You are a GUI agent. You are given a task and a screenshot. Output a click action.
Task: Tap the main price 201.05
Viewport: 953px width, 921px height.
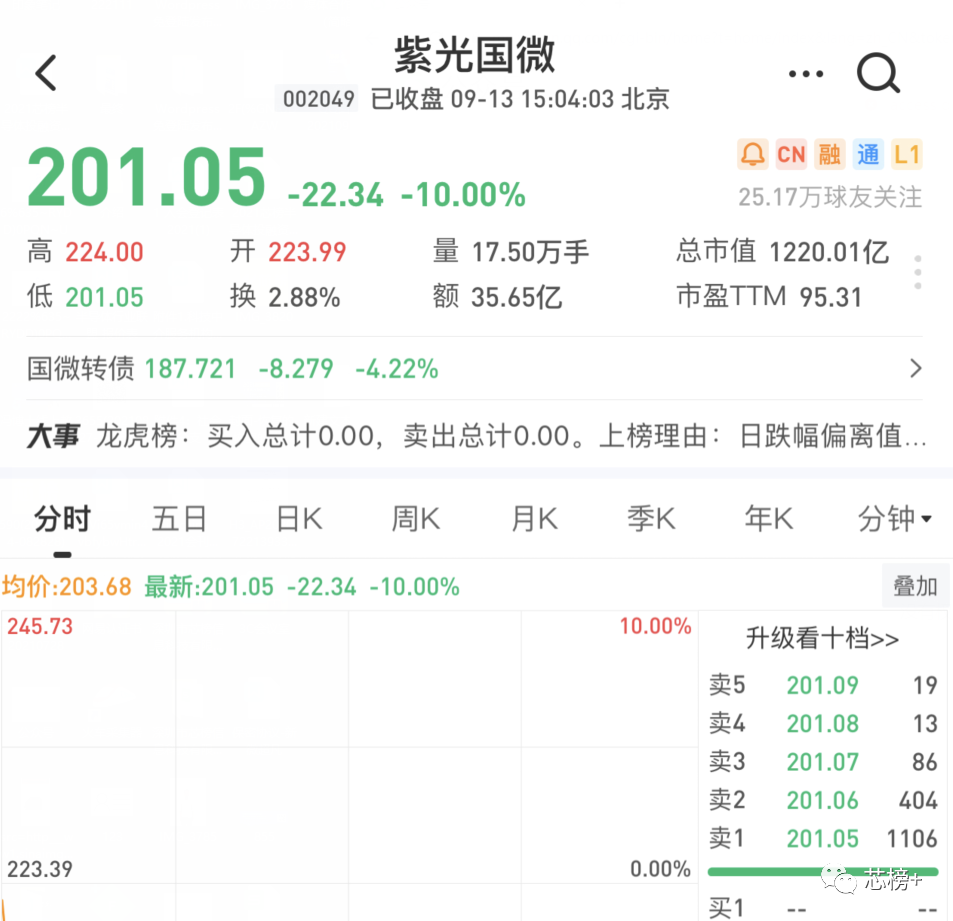(146, 178)
